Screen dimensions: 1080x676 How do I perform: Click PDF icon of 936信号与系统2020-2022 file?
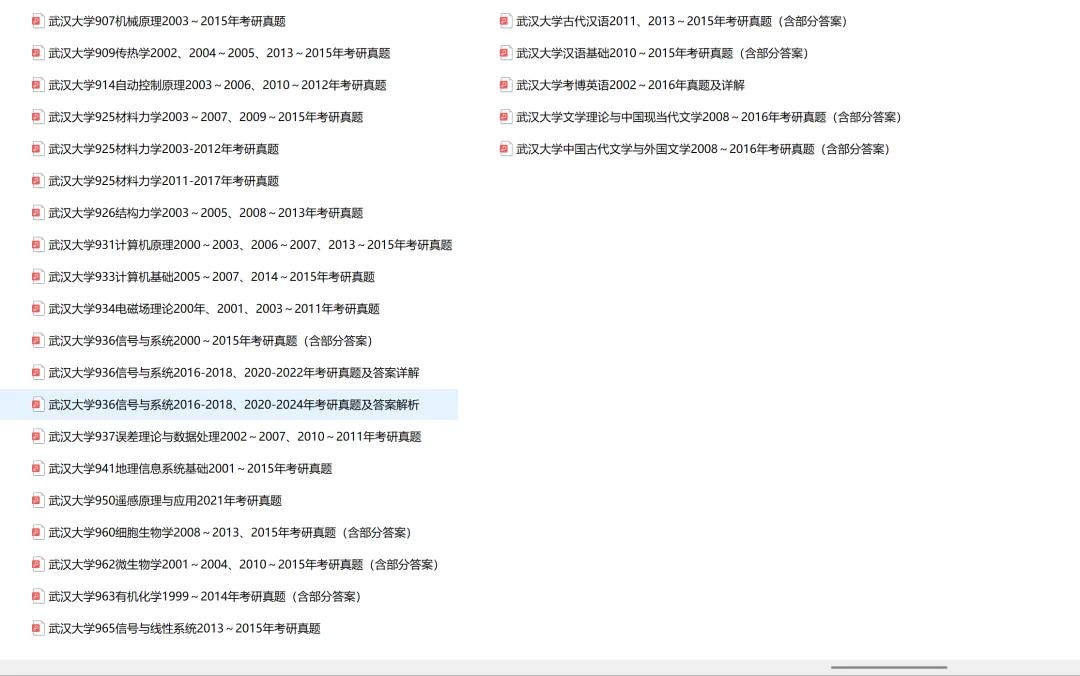tap(38, 372)
